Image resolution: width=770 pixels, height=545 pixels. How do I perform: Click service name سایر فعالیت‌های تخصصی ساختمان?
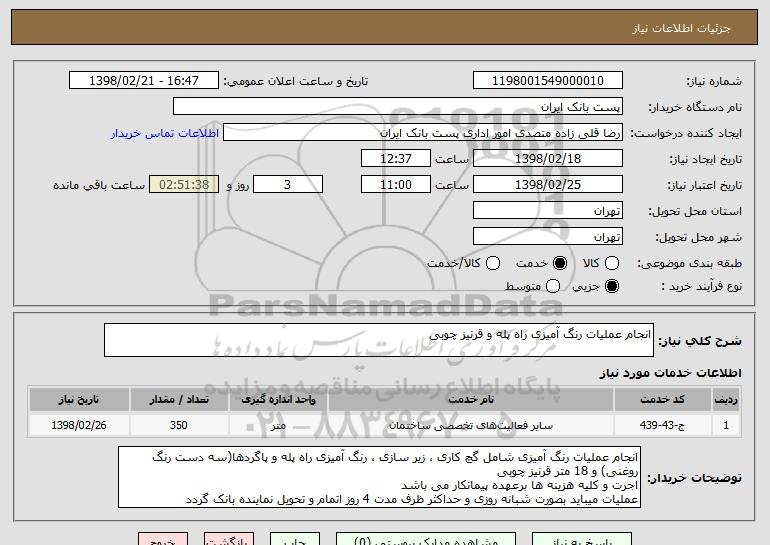pos(470,425)
